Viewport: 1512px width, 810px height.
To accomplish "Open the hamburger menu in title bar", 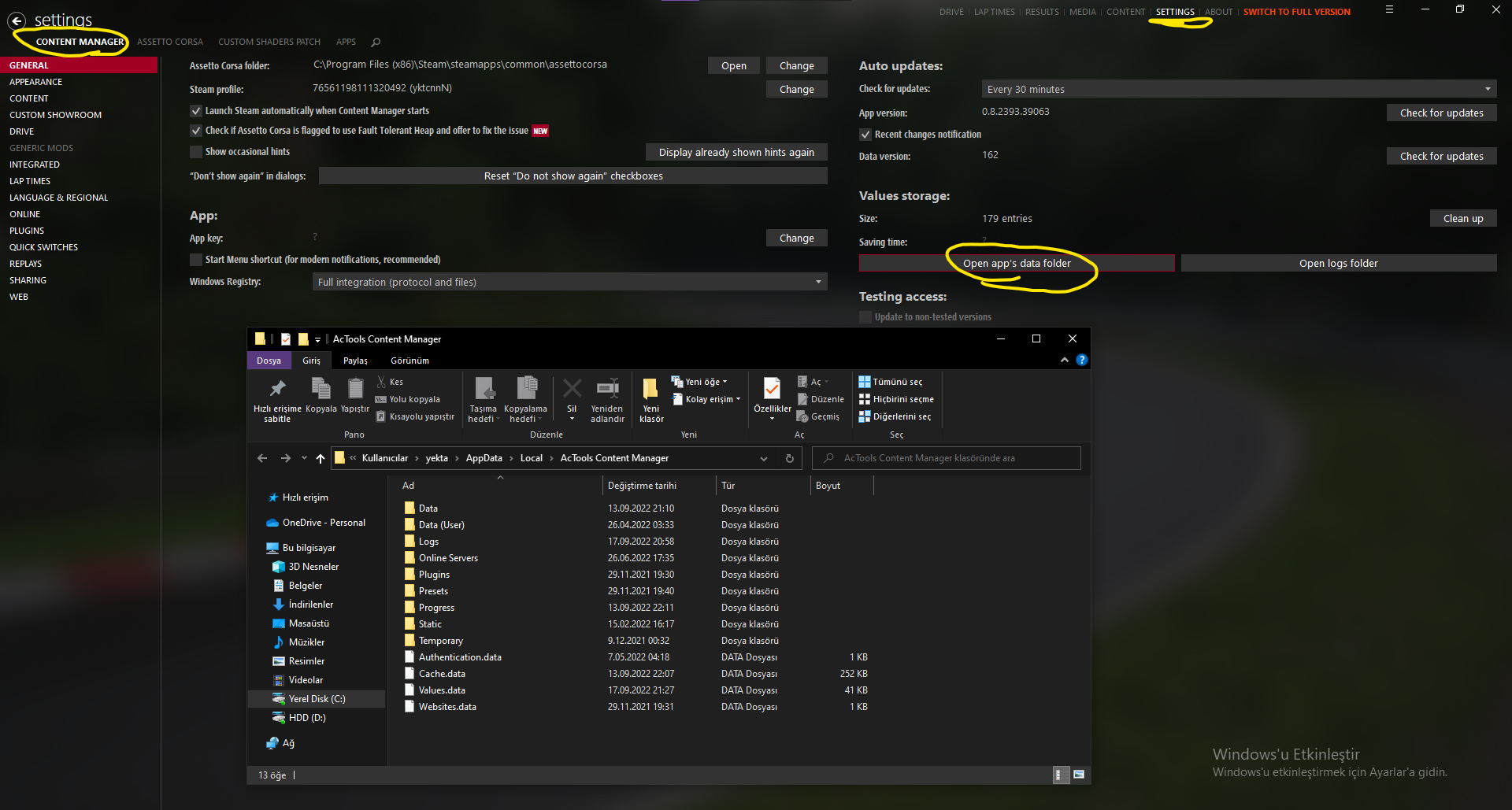I will pyautogui.click(x=1389, y=9).
